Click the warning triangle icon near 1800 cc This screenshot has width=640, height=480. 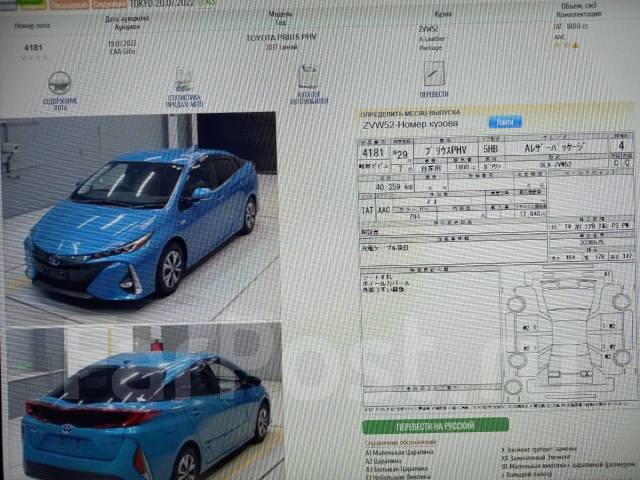click(576, 45)
